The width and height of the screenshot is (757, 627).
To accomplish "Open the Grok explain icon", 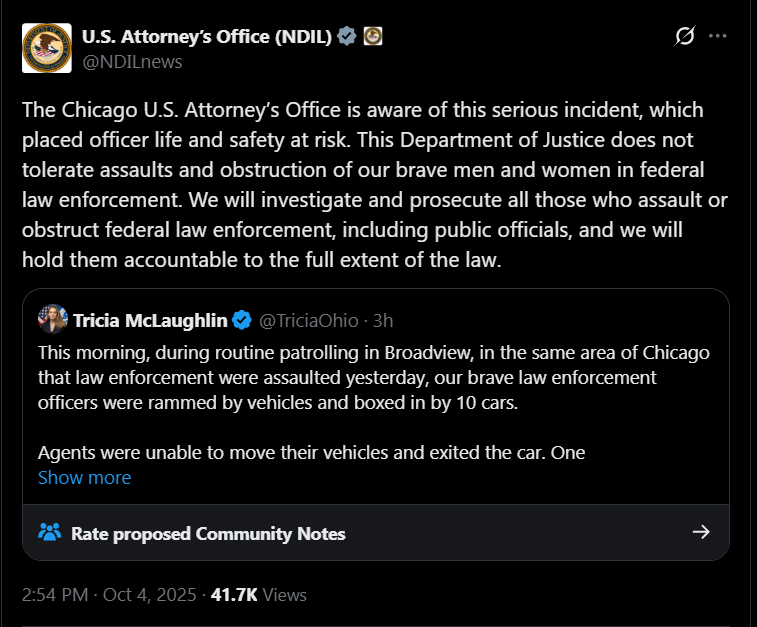I will 685,37.
